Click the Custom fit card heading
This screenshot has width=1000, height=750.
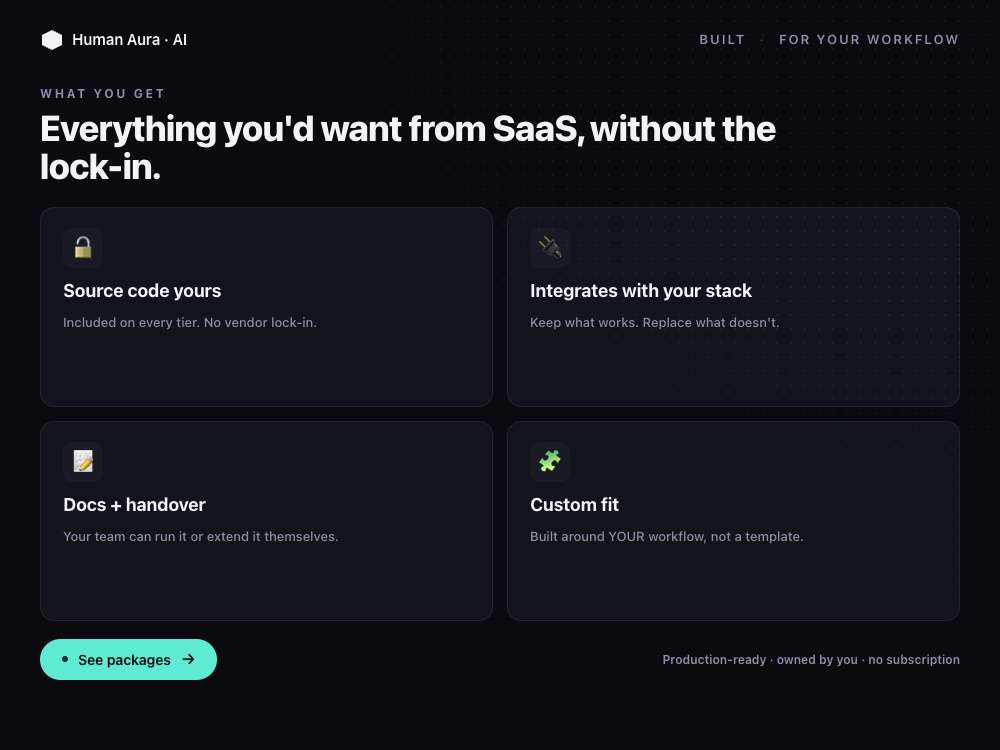pos(575,504)
